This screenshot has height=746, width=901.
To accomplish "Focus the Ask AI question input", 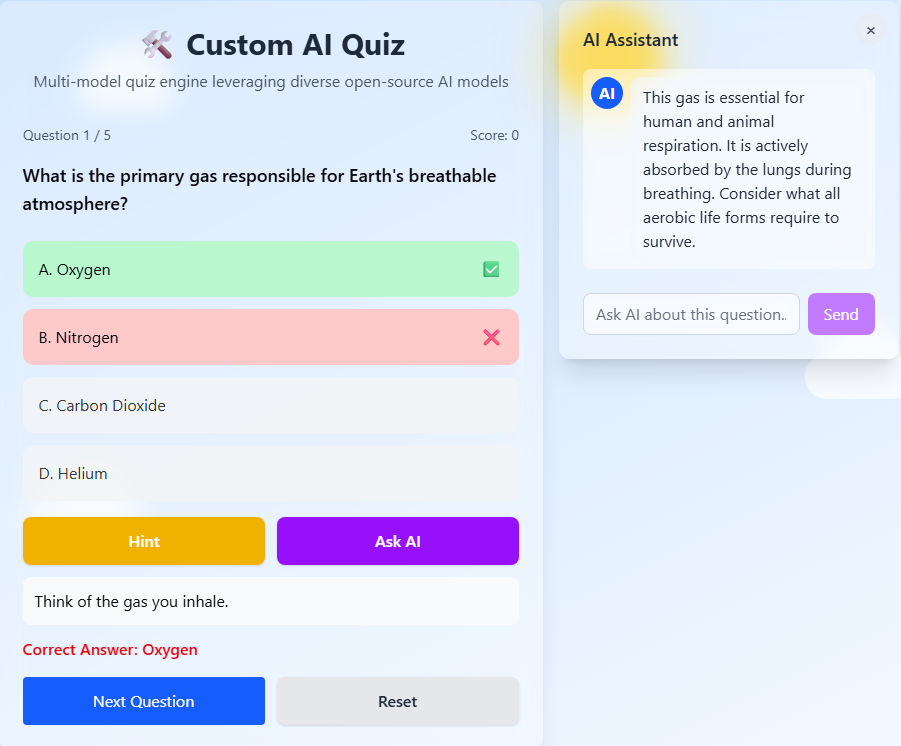I will point(690,314).
